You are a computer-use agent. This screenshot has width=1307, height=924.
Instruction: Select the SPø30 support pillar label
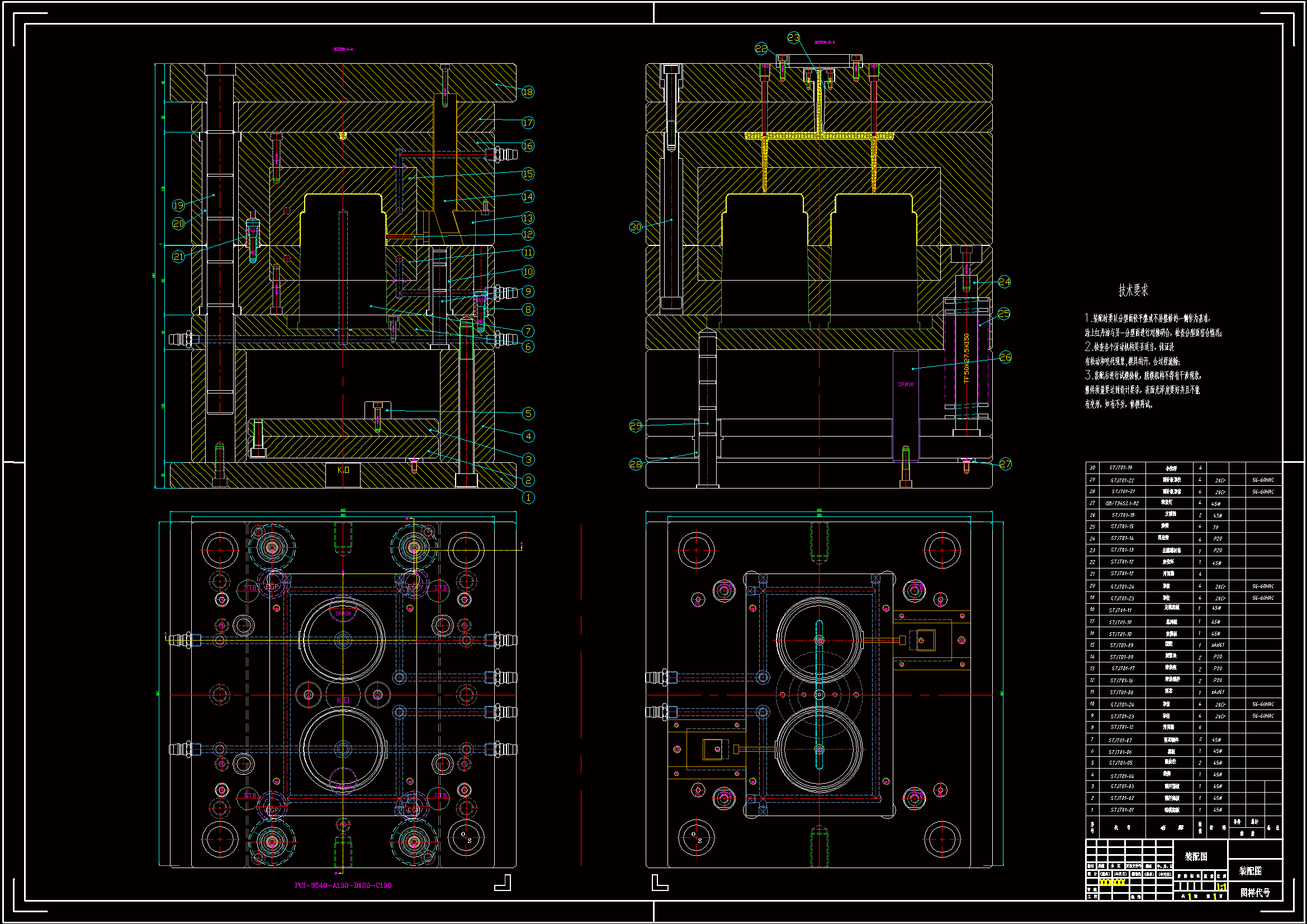point(906,384)
